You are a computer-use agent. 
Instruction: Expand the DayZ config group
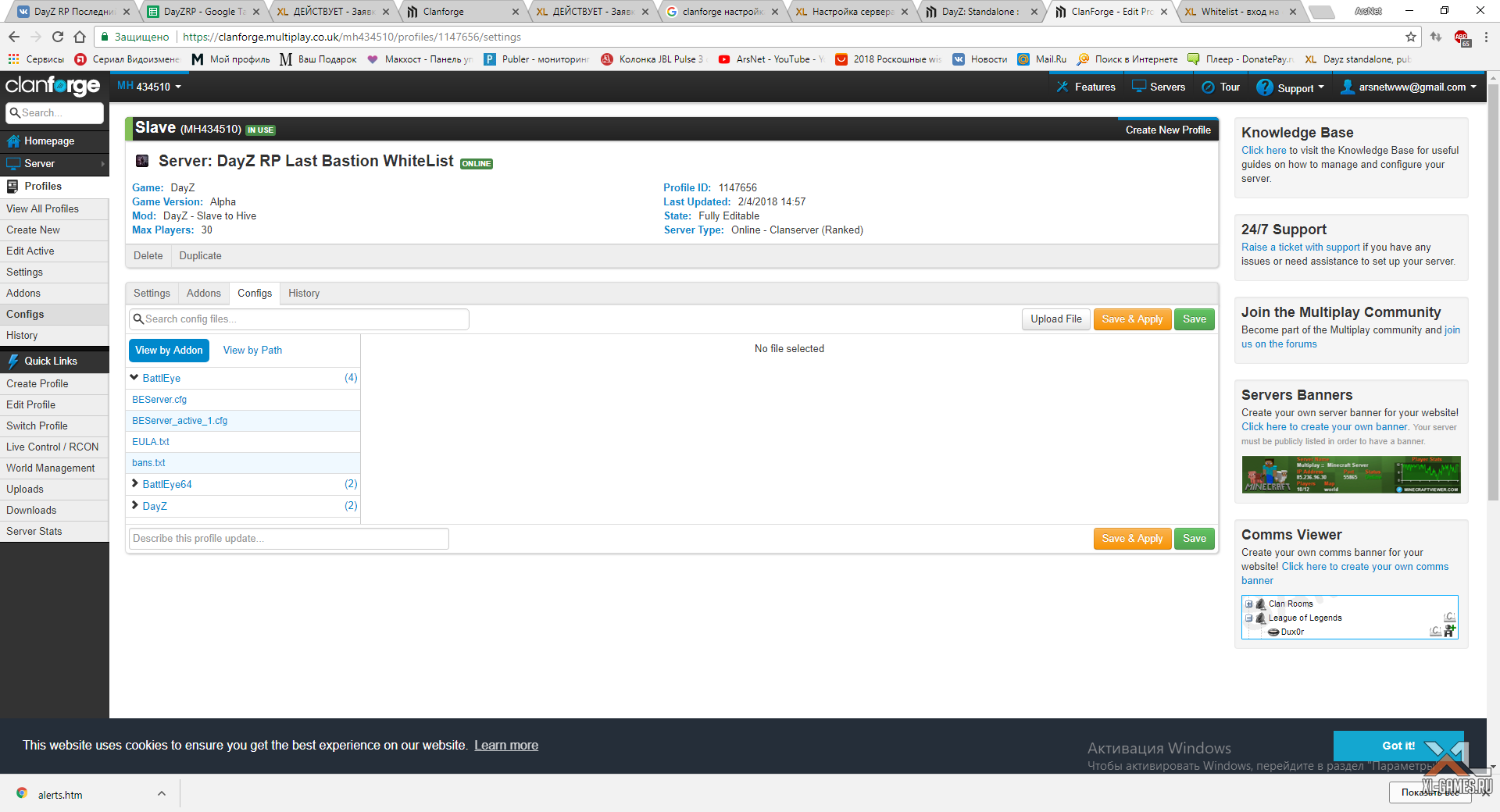(x=134, y=506)
